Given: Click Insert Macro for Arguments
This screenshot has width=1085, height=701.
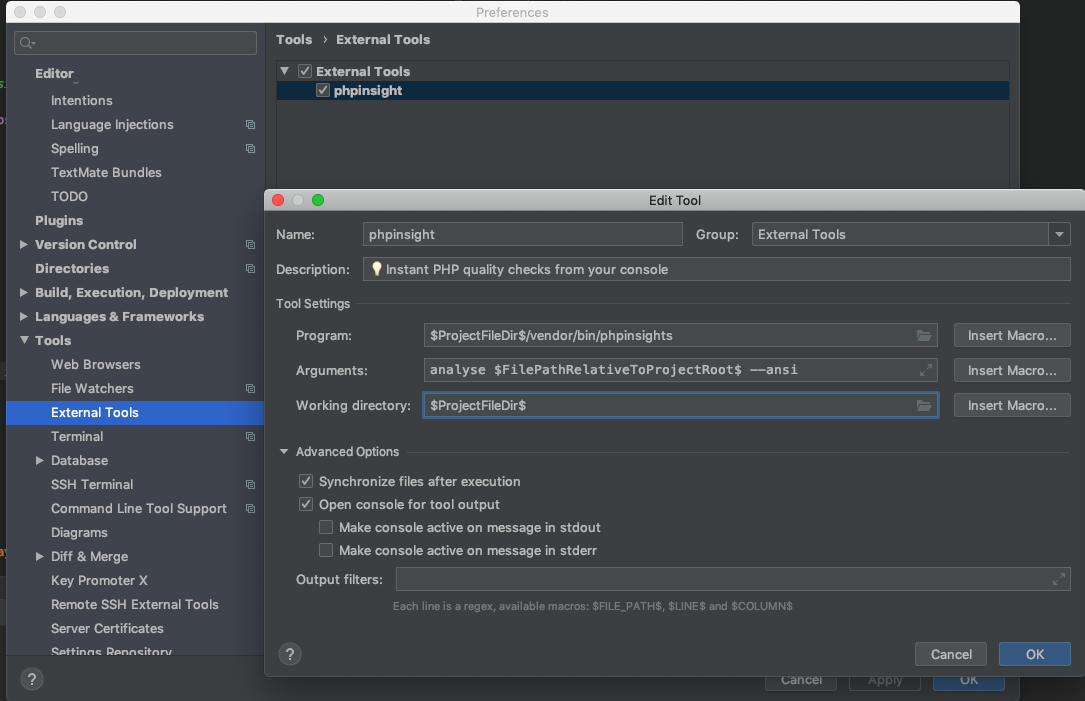Looking at the screenshot, I should tap(1012, 370).
